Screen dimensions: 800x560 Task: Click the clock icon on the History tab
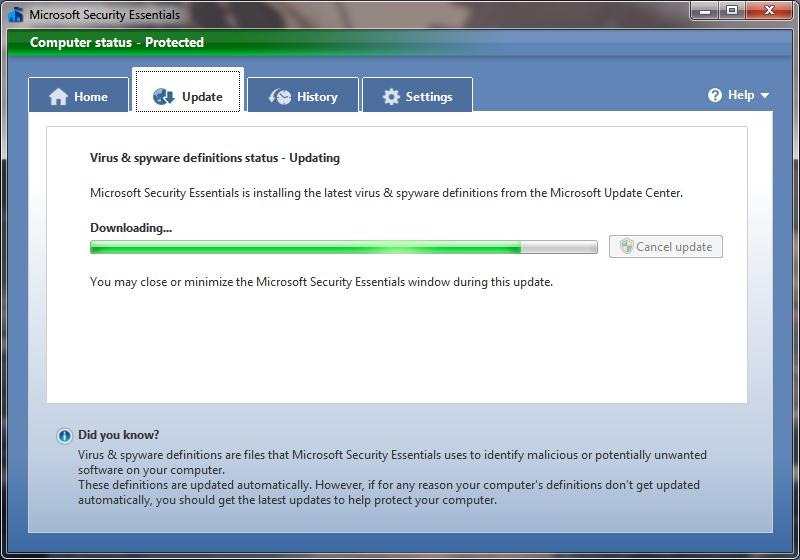point(279,97)
